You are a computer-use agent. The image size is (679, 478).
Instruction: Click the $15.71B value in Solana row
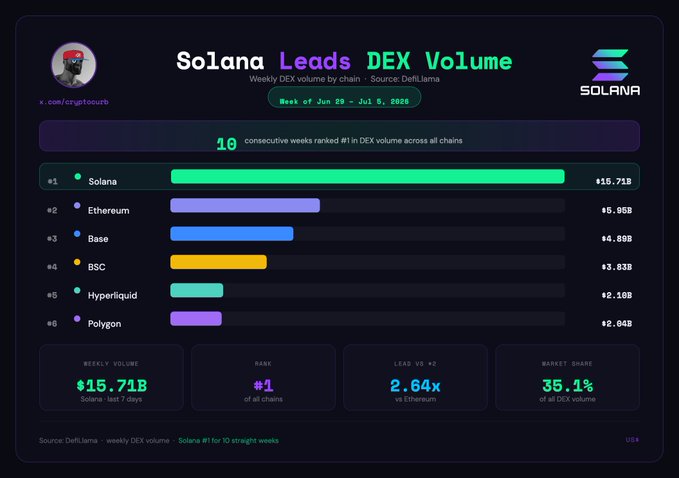pos(613,181)
